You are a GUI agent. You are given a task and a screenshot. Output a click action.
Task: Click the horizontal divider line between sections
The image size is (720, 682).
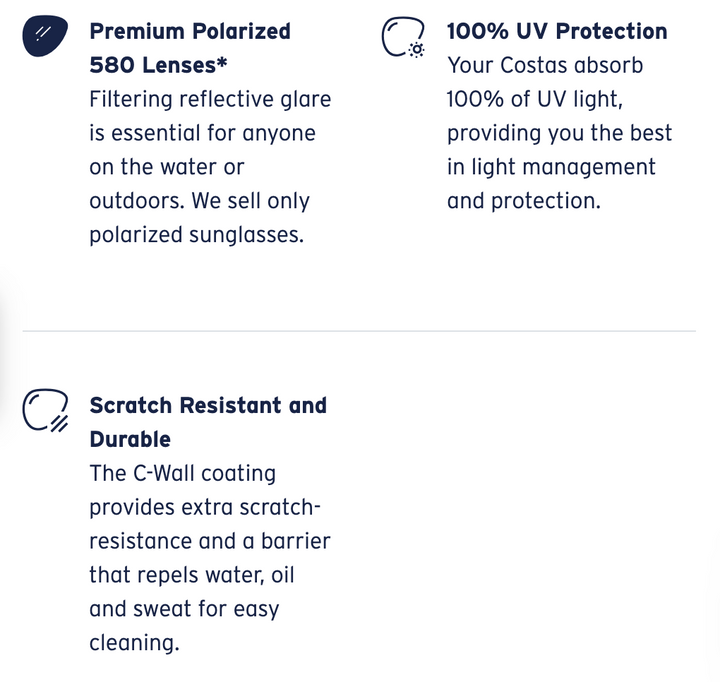pyautogui.click(x=359, y=330)
